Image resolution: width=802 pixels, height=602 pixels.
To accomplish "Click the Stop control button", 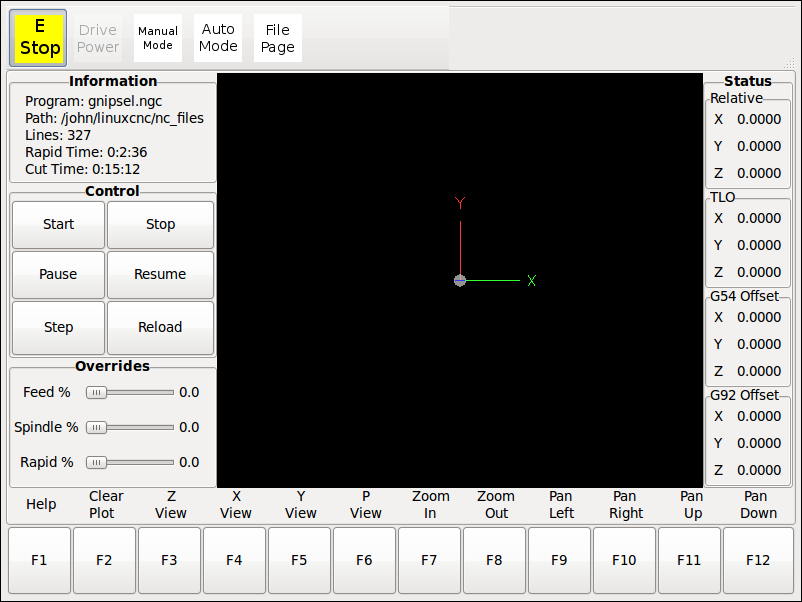I will [x=161, y=225].
